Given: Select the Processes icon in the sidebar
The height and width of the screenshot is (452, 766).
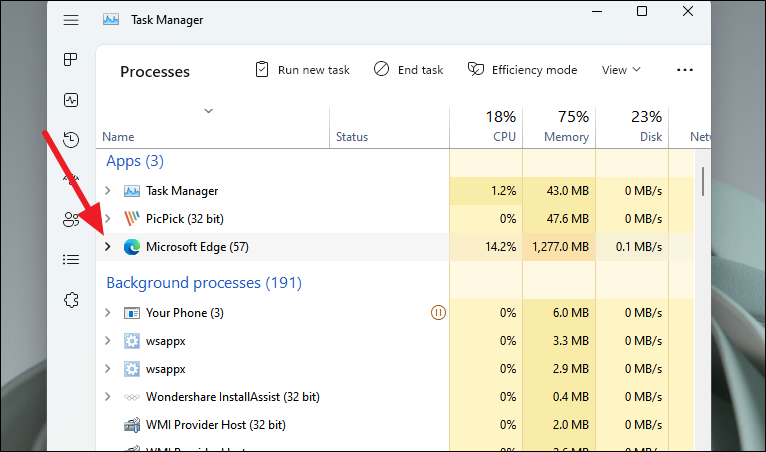Looking at the screenshot, I should pyautogui.click(x=70, y=60).
